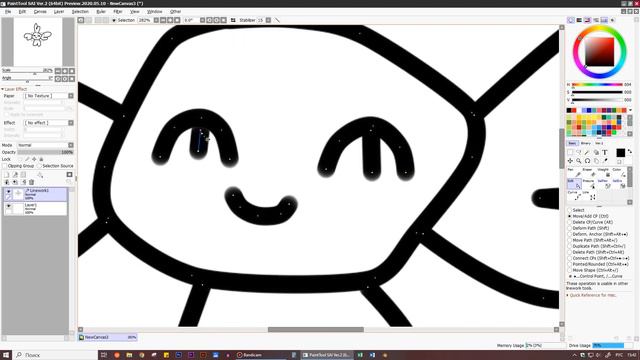Open the layer blending Mode dropdown
640x360 pixels.
[71, 145]
